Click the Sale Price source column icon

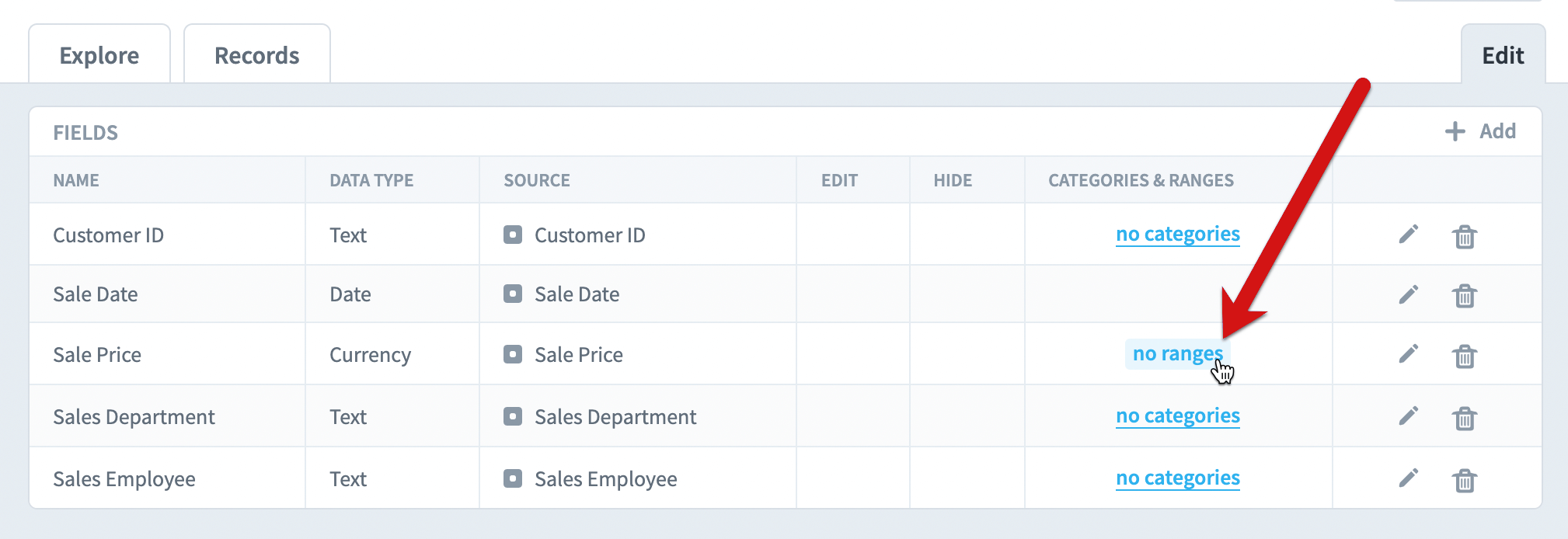coord(513,354)
